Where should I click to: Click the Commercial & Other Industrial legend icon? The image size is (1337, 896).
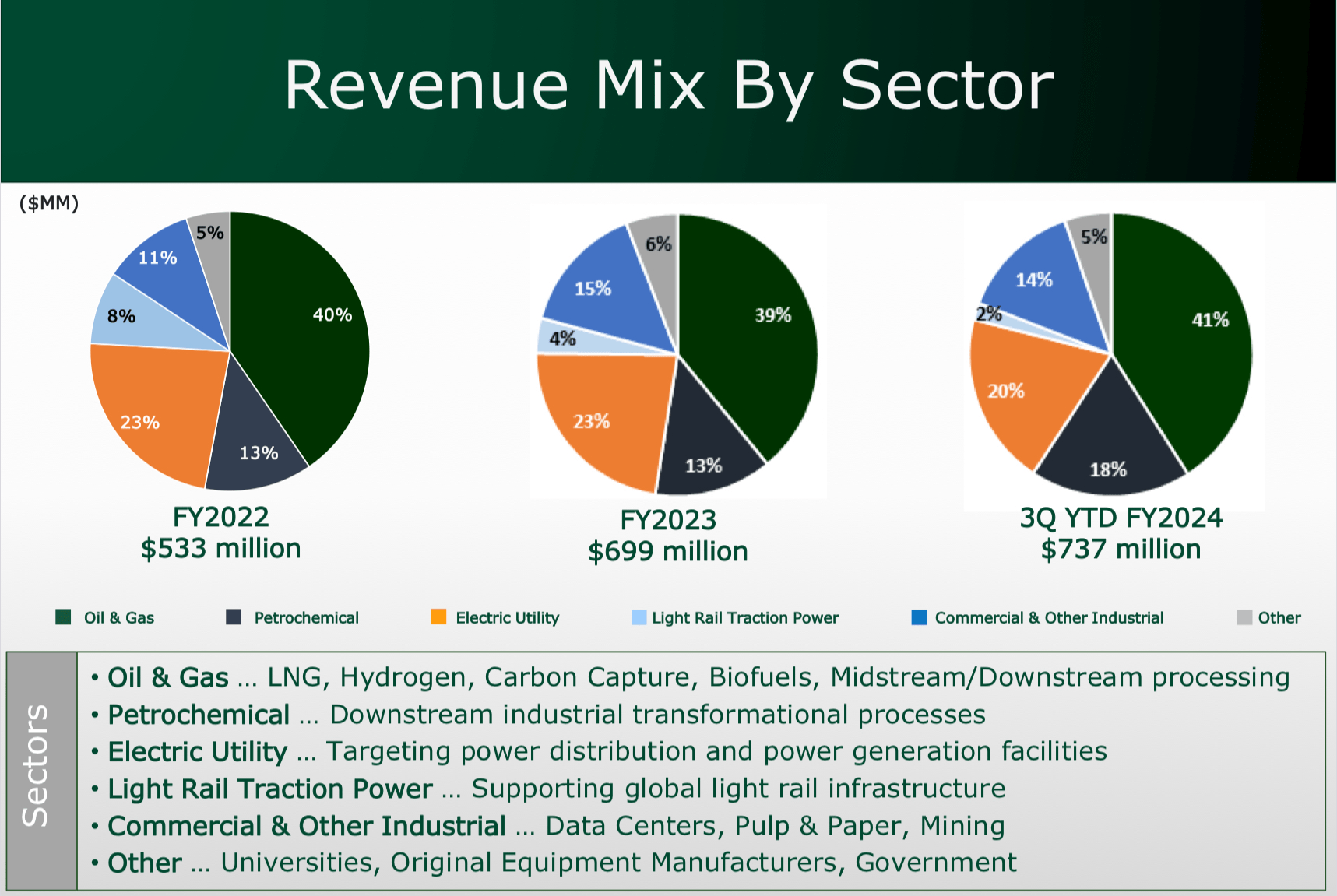[920, 617]
